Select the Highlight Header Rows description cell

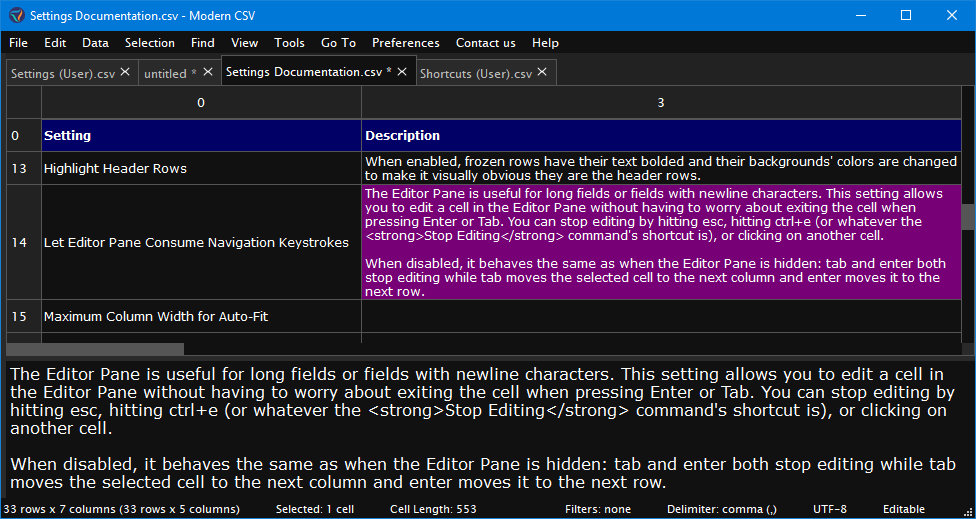(661, 168)
